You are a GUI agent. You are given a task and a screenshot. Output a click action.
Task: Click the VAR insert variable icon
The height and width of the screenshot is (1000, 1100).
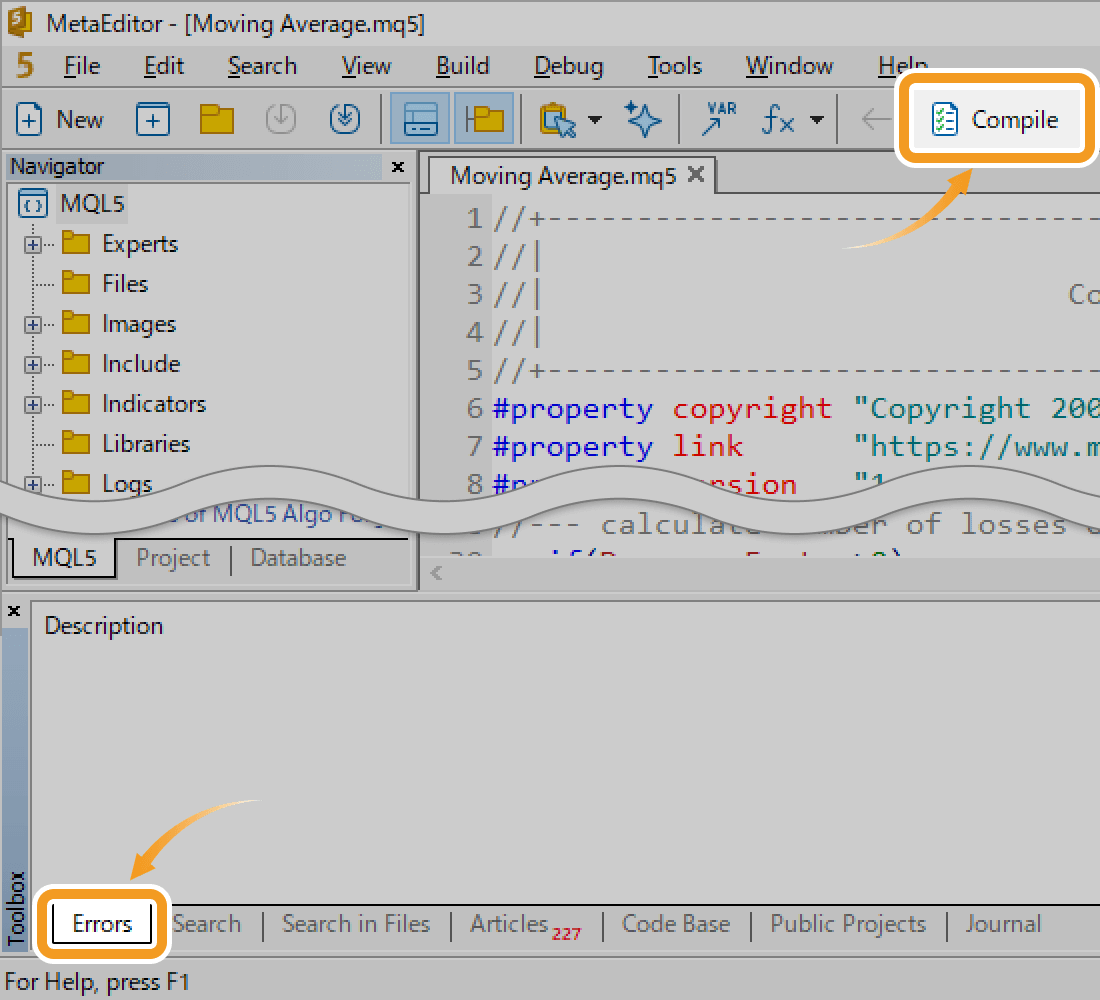[718, 120]
